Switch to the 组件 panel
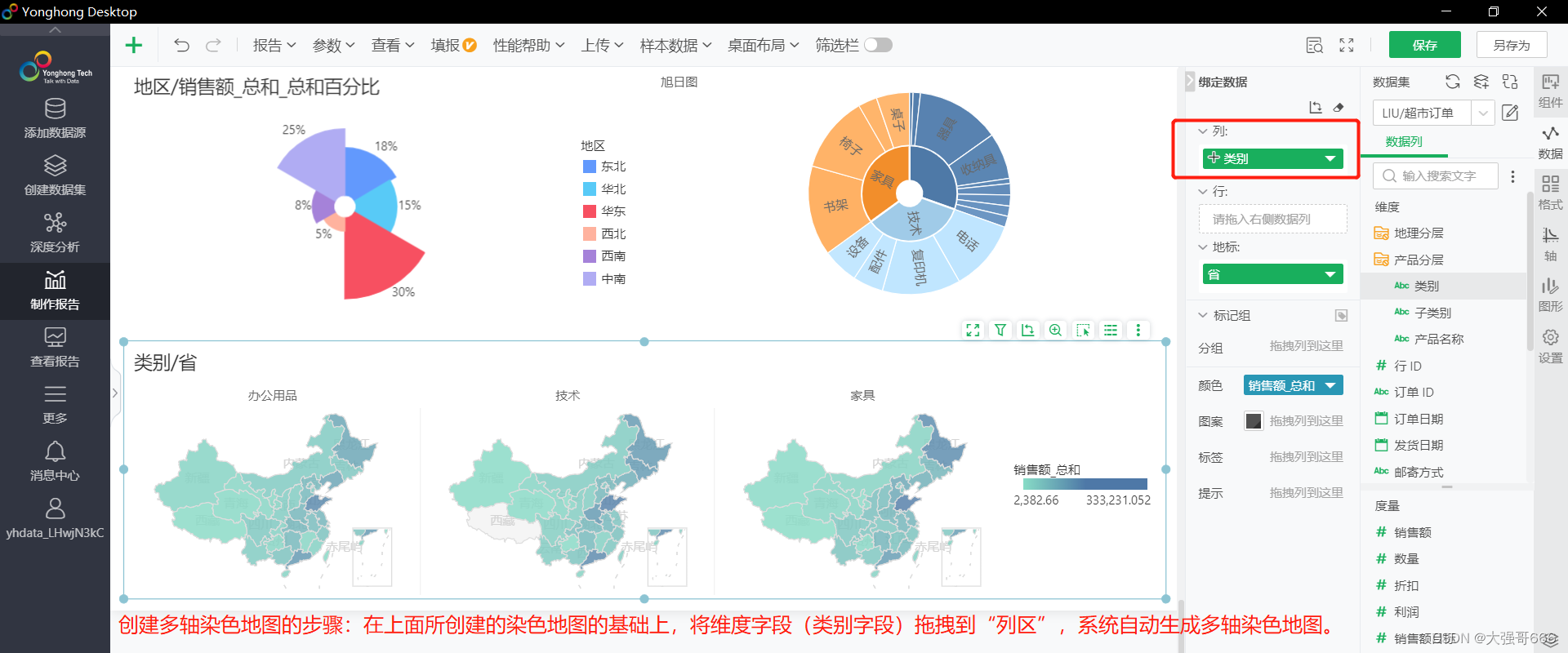The image size is (1568, 653). point(1550,90)
